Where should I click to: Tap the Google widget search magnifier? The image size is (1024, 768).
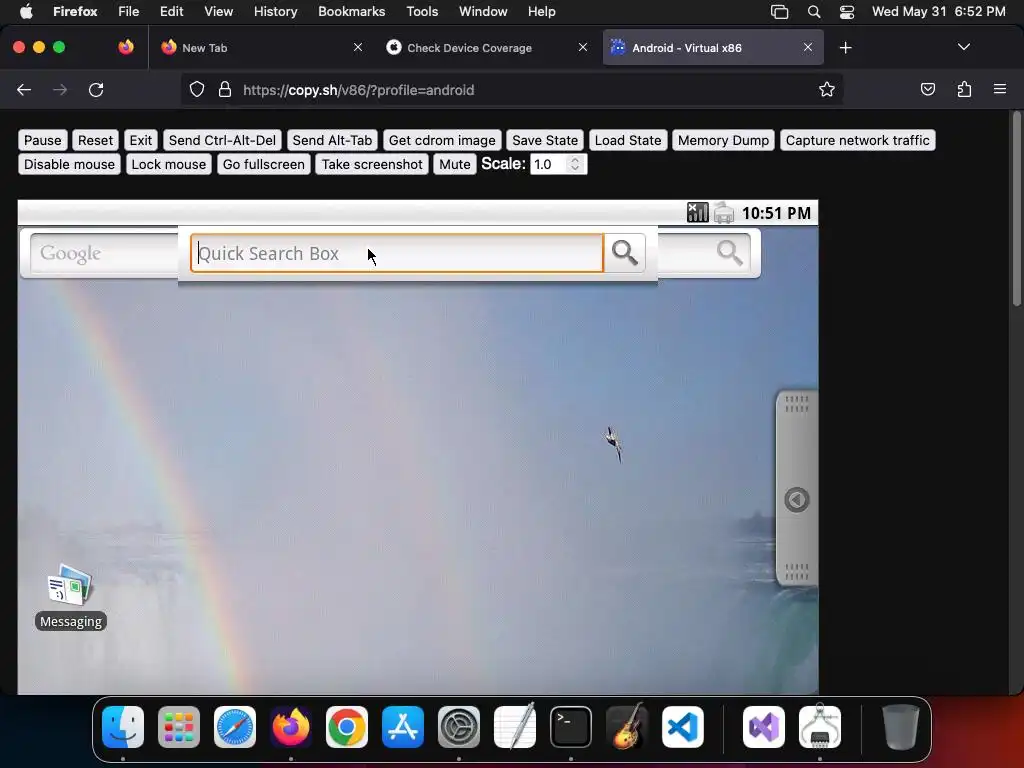click(x=729, y=253)
